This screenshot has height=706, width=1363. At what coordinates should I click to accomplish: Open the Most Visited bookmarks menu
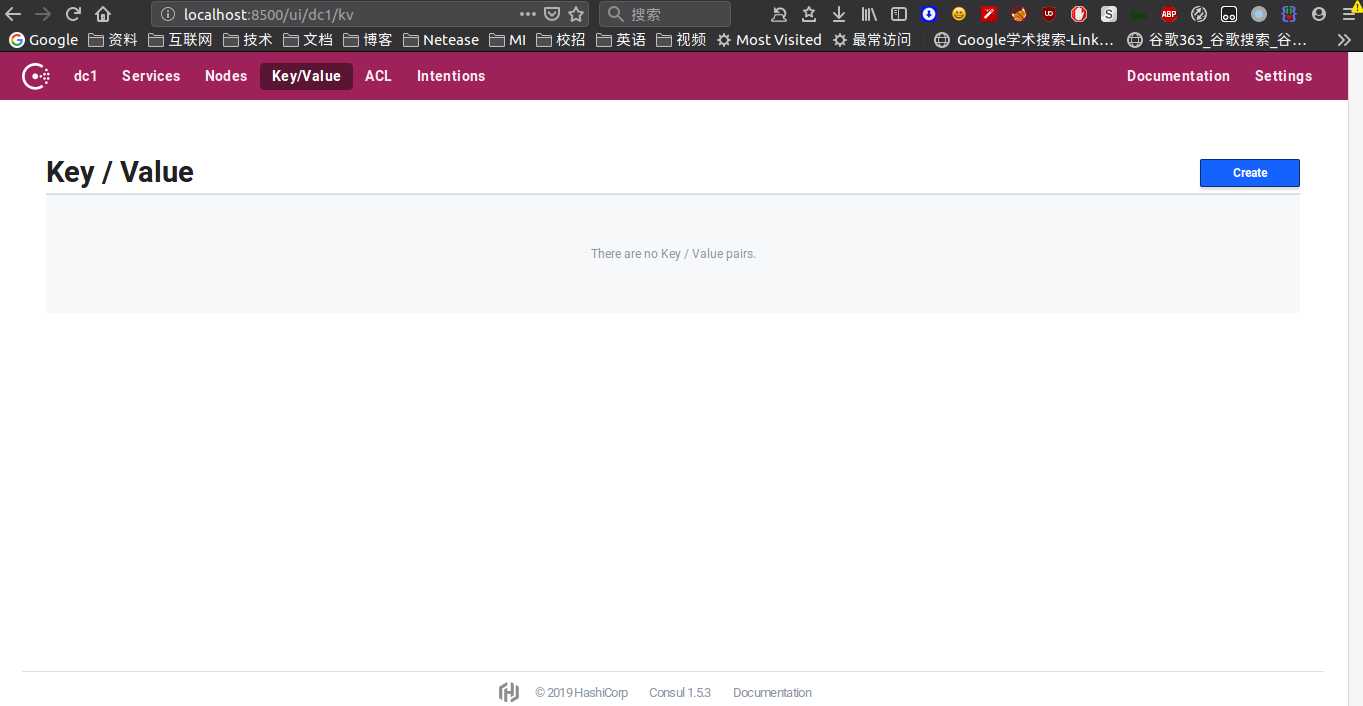point(769,40)
